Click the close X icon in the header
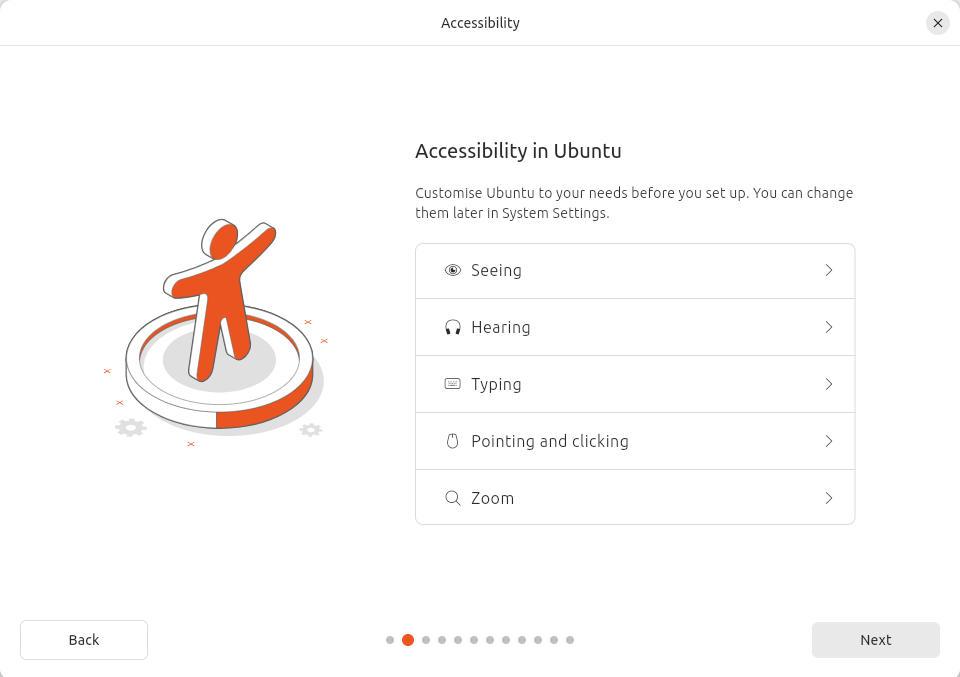 [938, 23]
